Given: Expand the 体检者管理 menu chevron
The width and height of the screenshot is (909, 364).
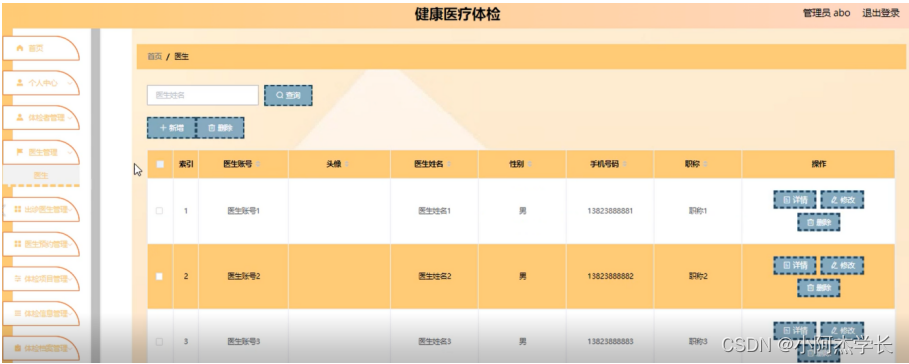Looking at the screenshot, I should [x=70, y=118].
